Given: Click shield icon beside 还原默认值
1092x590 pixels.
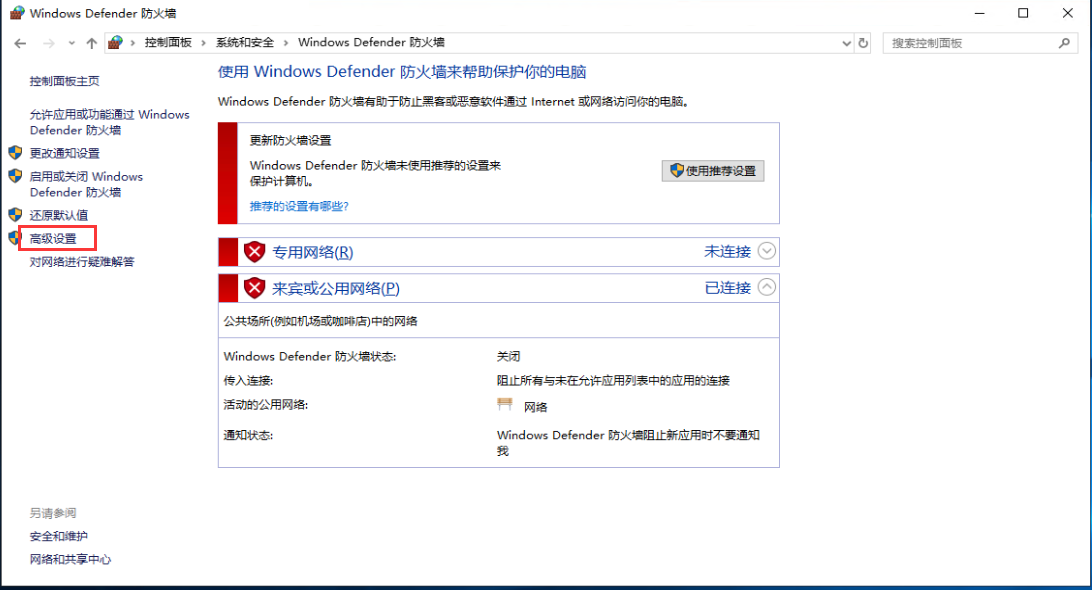Looking at the screenshot, I should (15, 215).
